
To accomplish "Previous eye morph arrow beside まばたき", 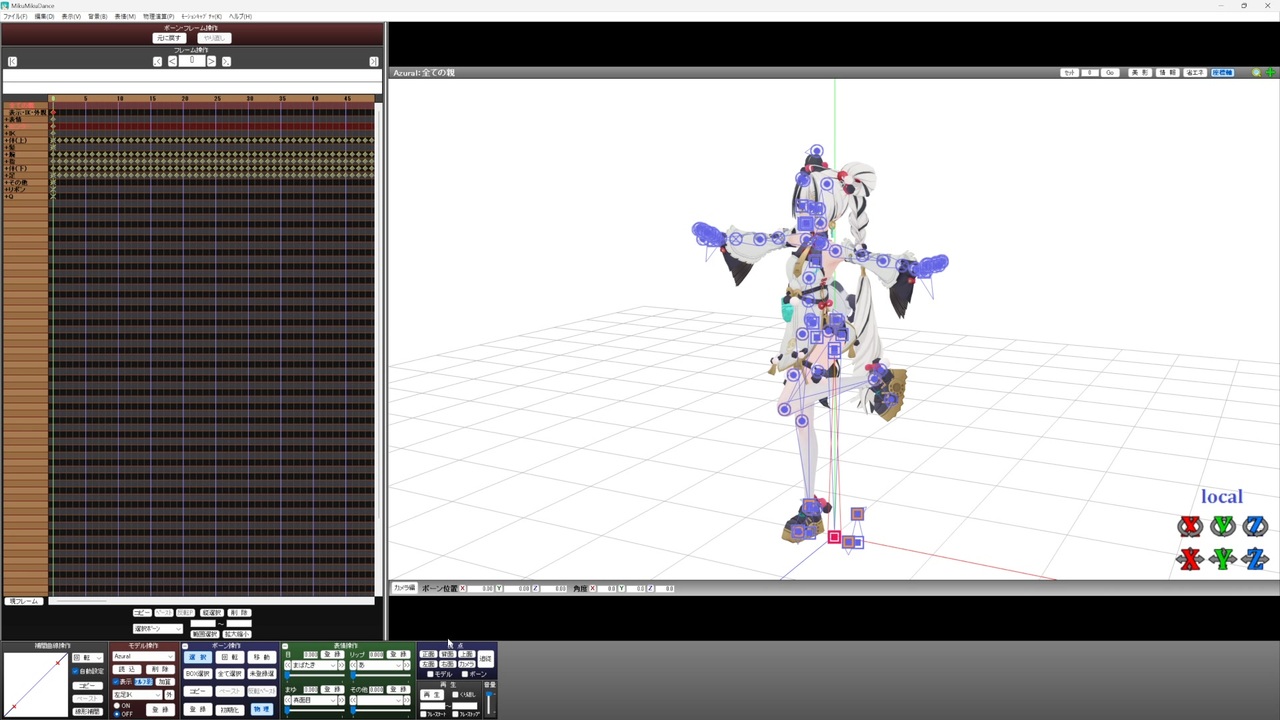I will [288, 665].
